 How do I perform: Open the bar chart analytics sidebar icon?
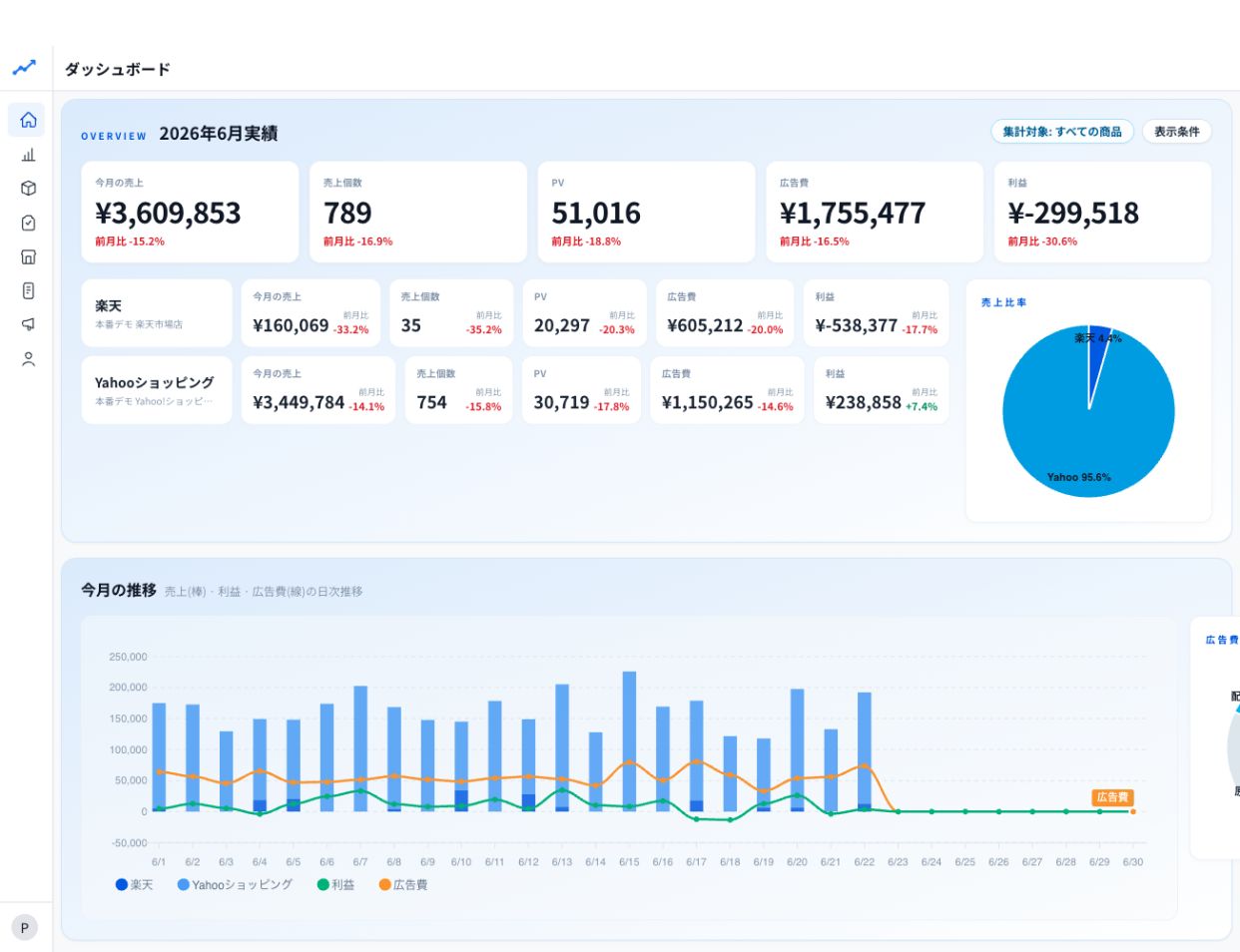(28, 155)
